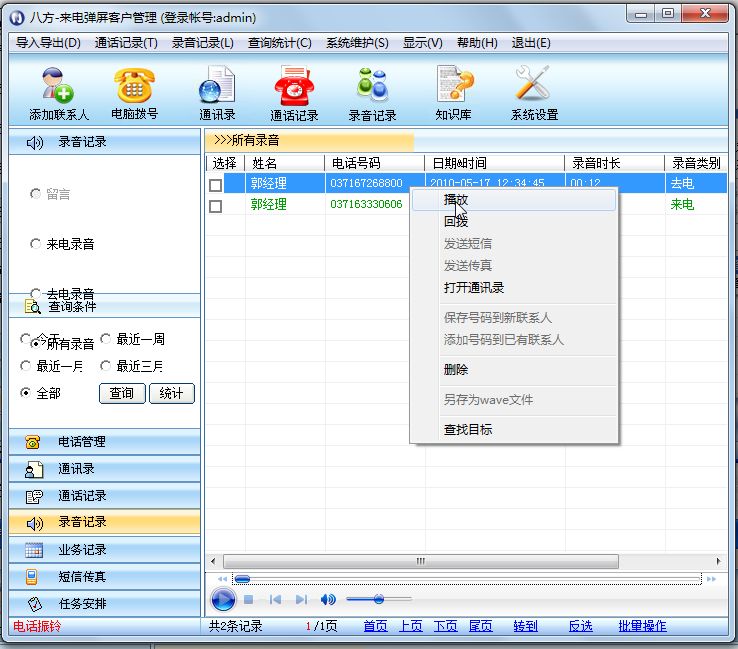Screen dimensions: 738x649
Task: Select the 最近一周 radio option
Action: [107, 339]
